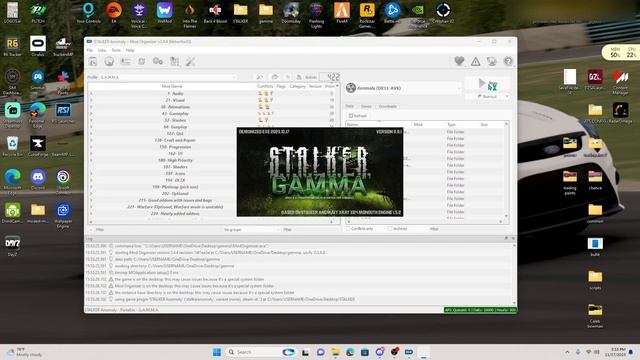Click the gamma folder desktop icon
The image size is (640, 360).
pyautogui.click(x=266, y=13)
